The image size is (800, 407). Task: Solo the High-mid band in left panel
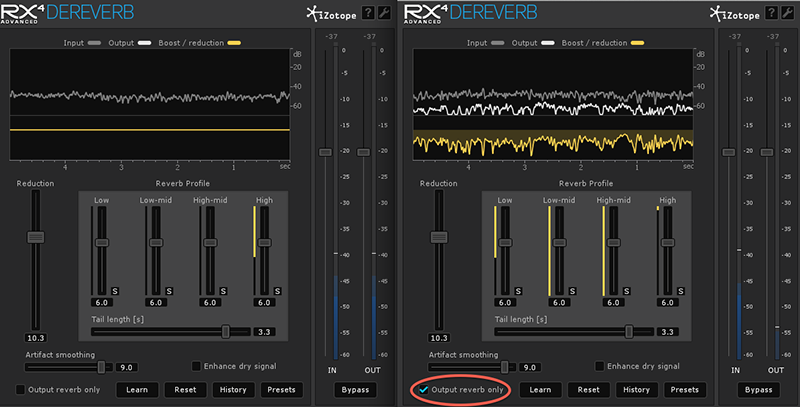(x=223, y=291)
